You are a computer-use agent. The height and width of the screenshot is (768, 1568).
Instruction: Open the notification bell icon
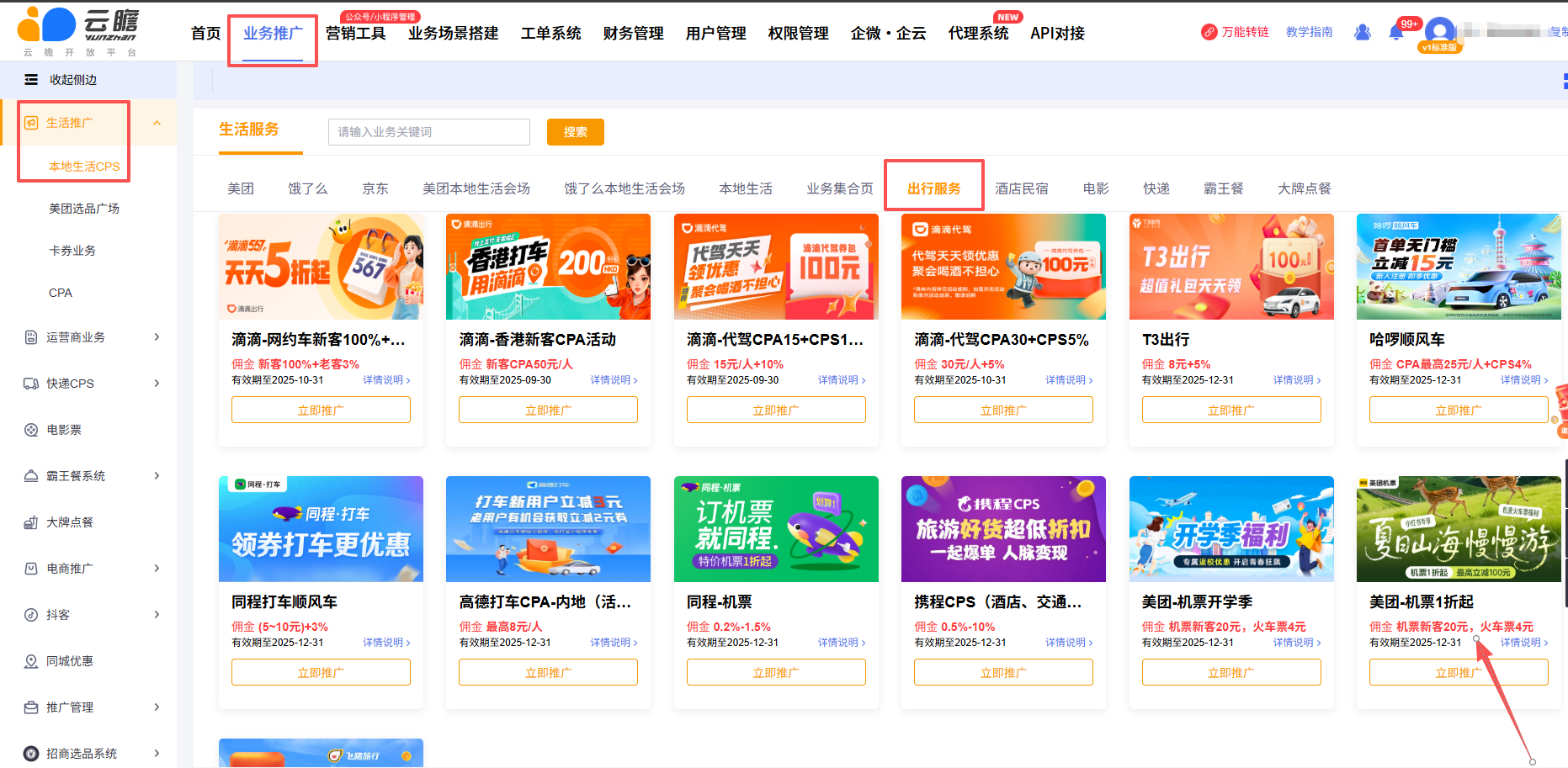pos(1395,33)
